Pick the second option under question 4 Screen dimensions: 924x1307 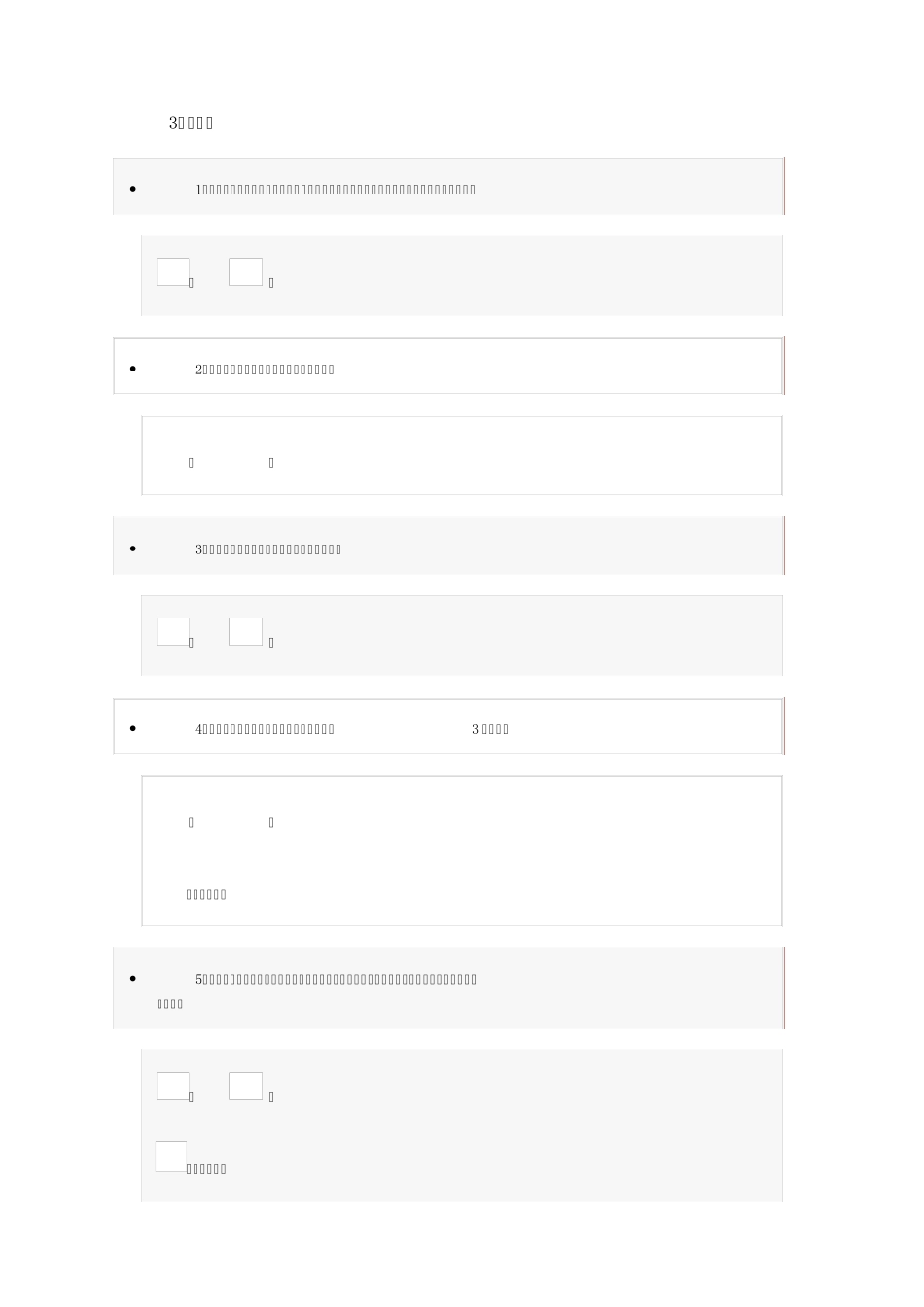click(271, 823)
